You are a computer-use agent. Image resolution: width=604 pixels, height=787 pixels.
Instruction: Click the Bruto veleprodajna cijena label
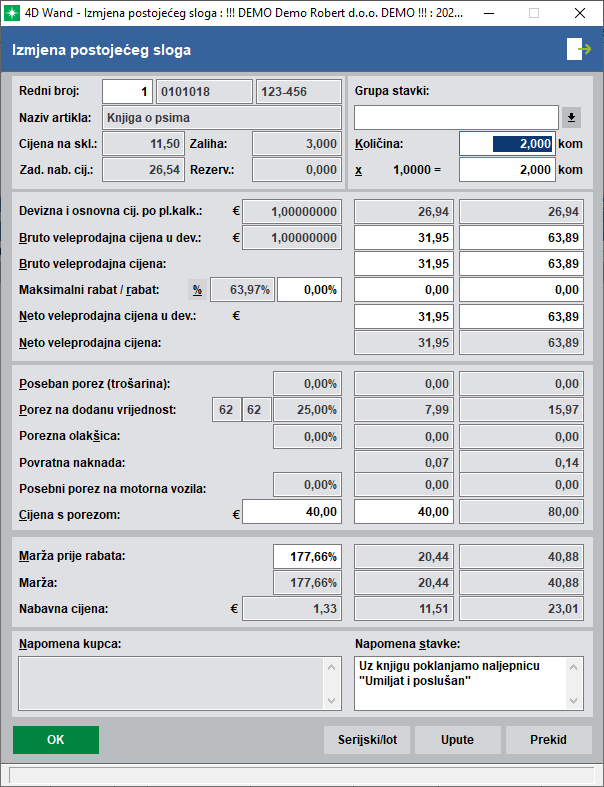(x=92, y=264)
